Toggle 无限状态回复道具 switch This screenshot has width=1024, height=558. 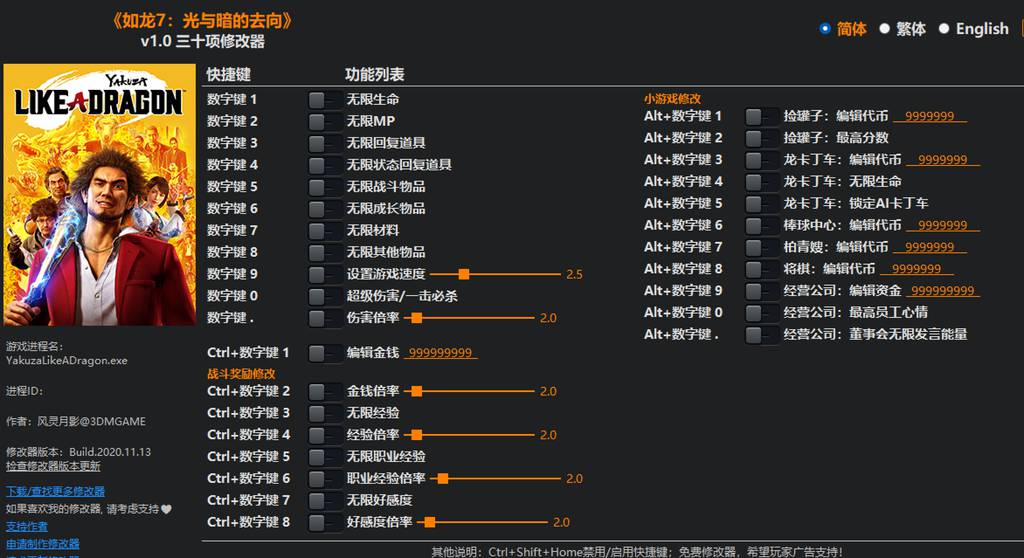(325, 165)
